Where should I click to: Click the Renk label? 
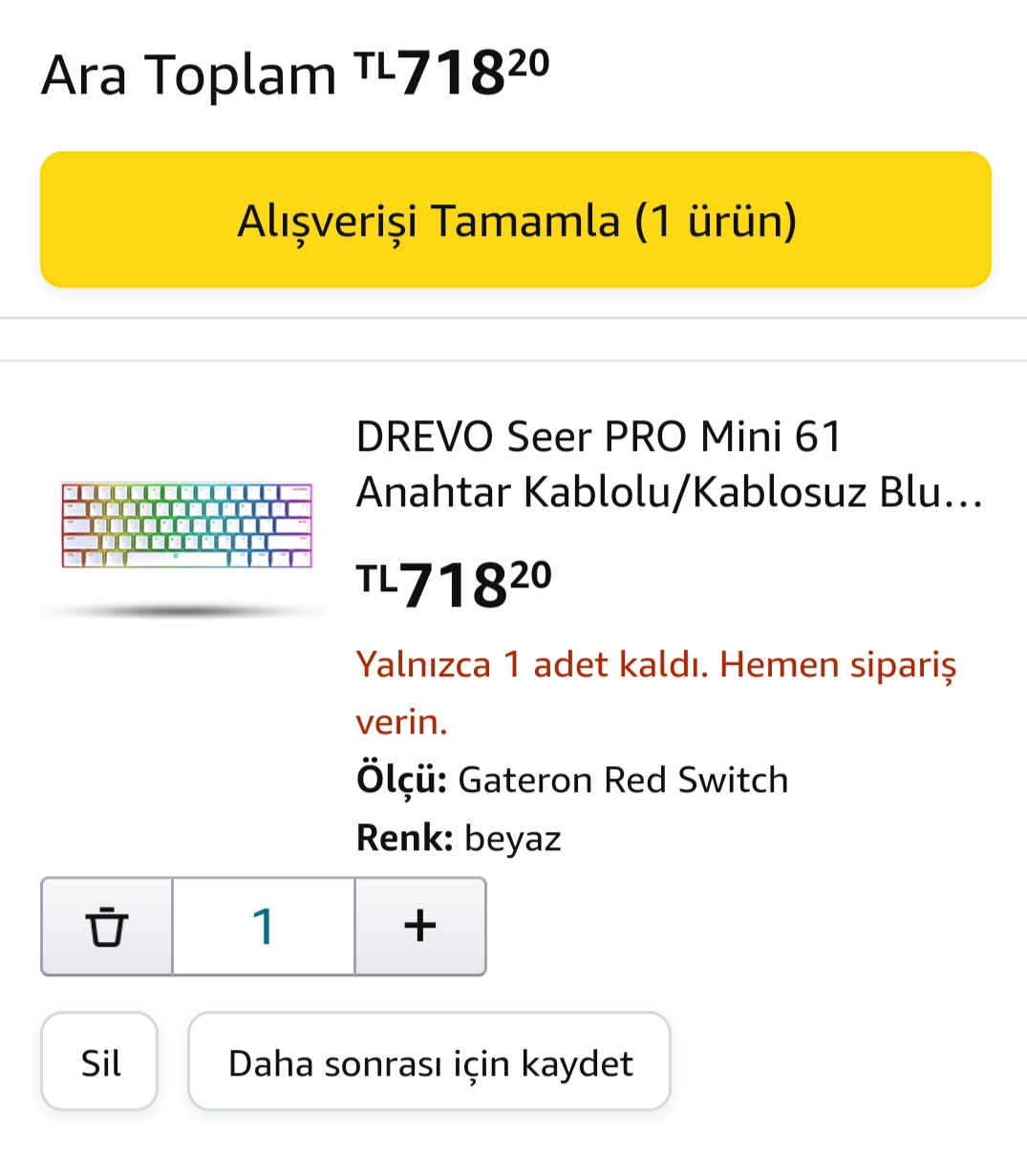[404, 839]
